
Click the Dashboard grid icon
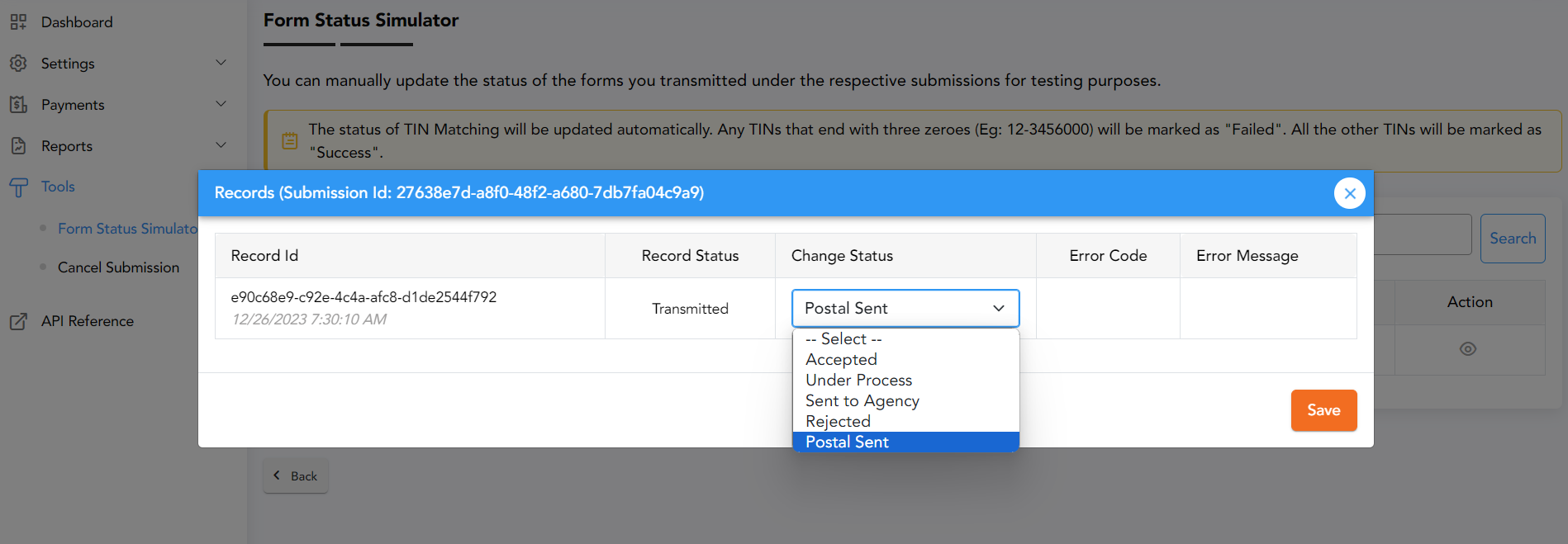click(x=18, y=22)
